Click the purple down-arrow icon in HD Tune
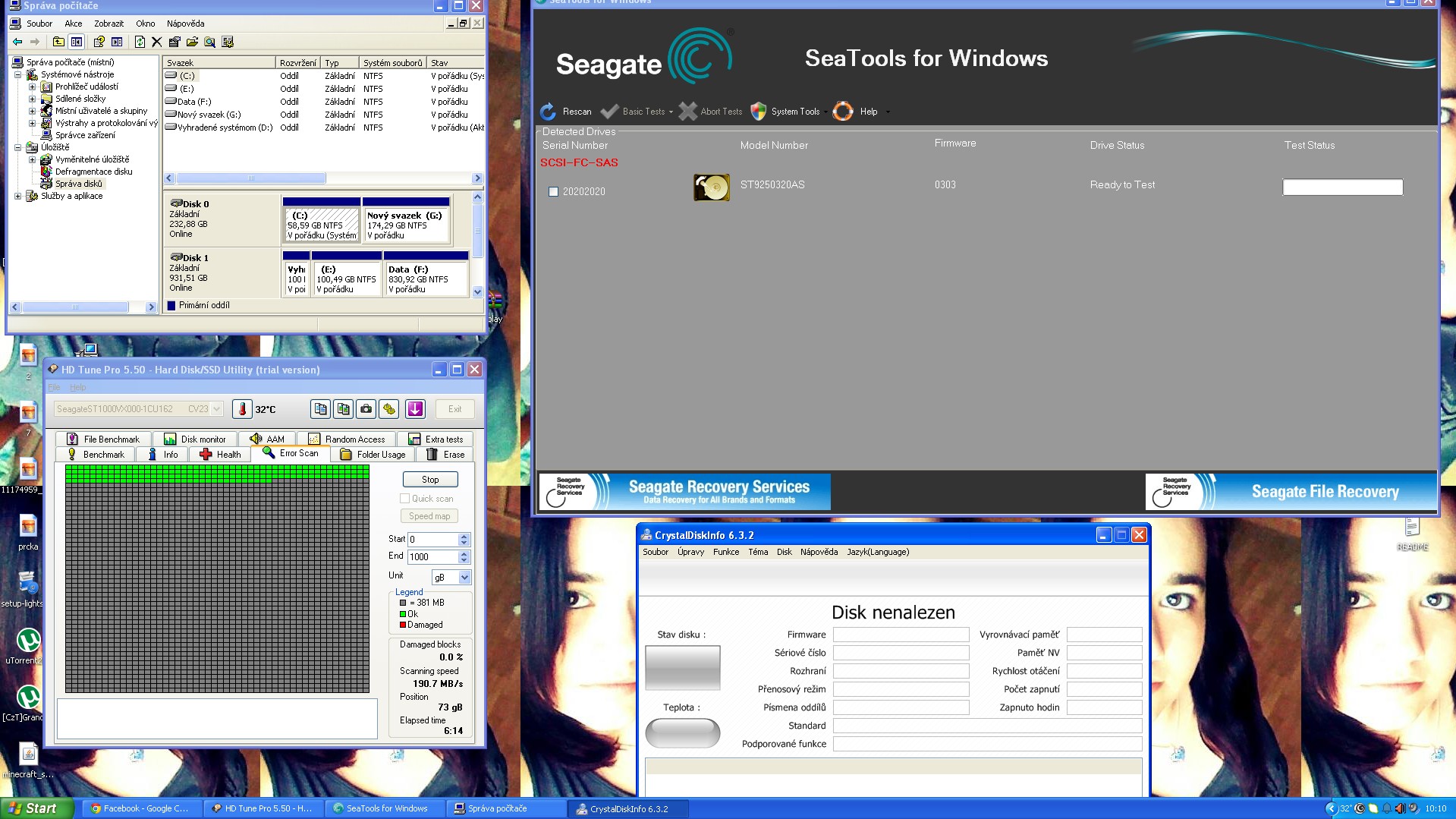 tap(415, 409)
